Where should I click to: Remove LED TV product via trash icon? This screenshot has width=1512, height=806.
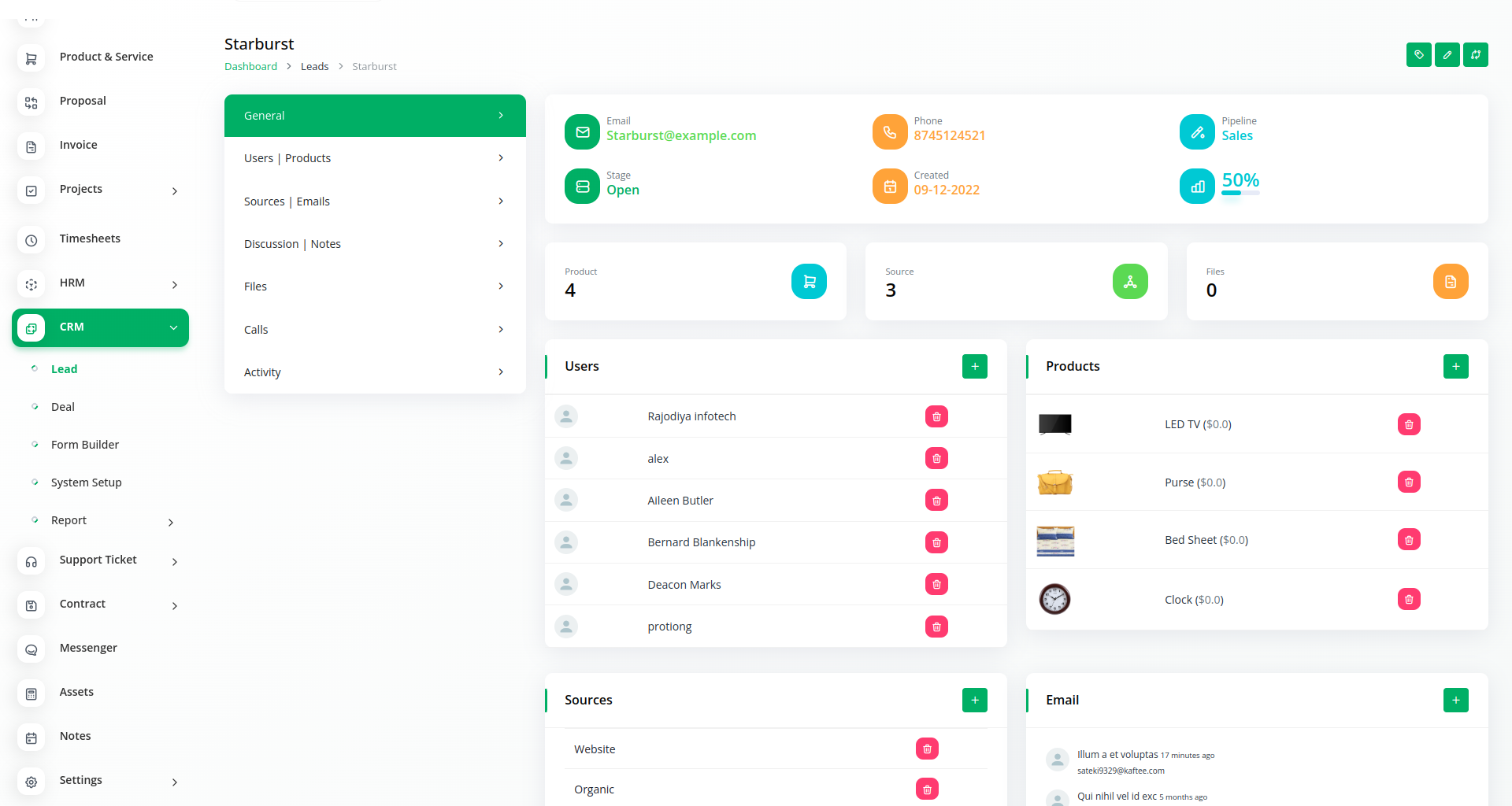click(1408, 425)
